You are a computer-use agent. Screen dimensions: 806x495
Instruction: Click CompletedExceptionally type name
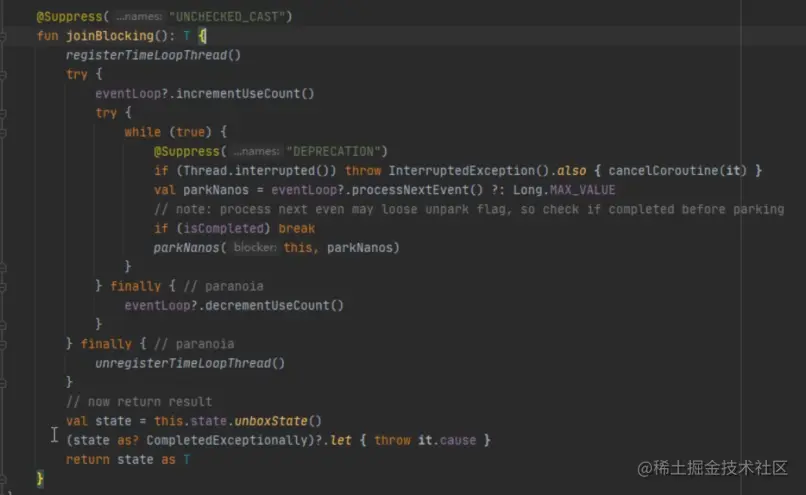[x=227, y=441]
